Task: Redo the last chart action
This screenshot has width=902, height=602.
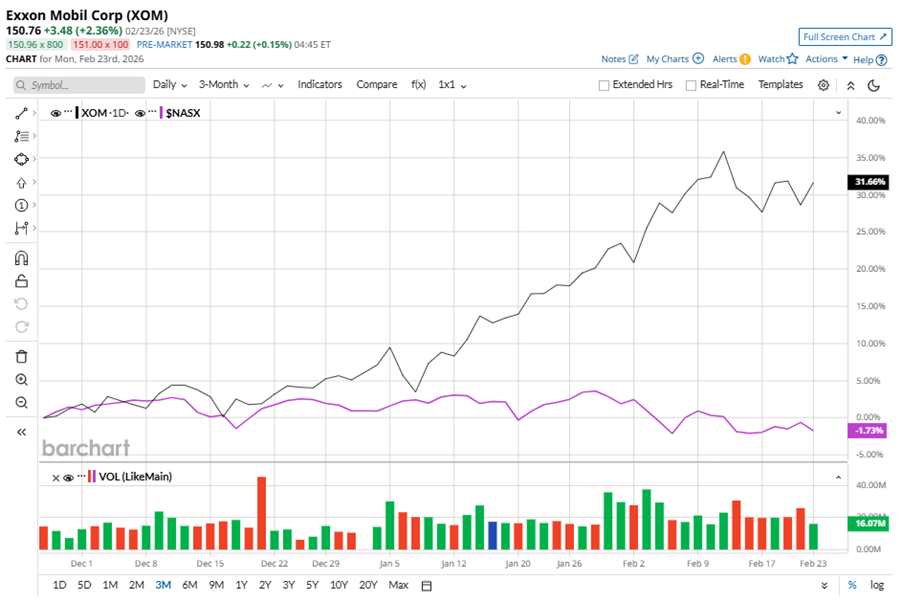Action: (21, 327)
